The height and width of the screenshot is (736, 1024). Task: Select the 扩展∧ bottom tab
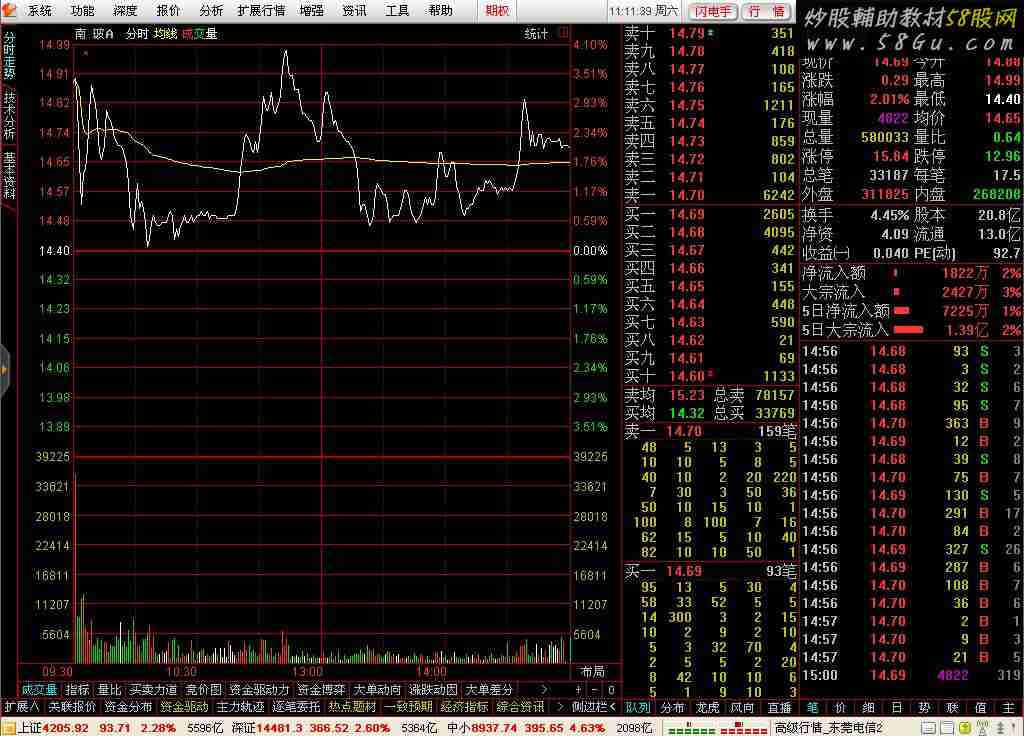click(22, 707)
